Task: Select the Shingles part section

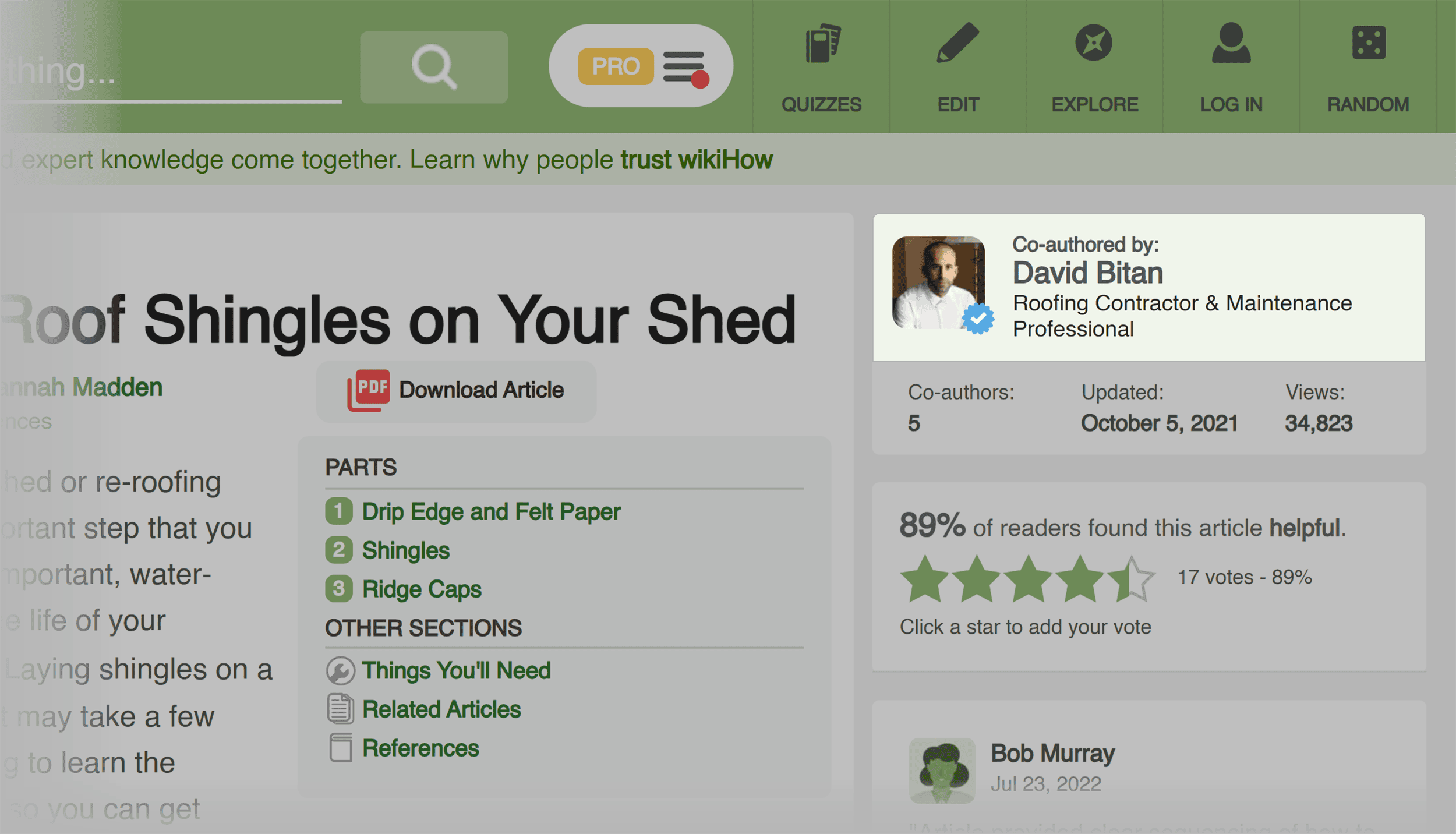Action: [x=405, y=549]
